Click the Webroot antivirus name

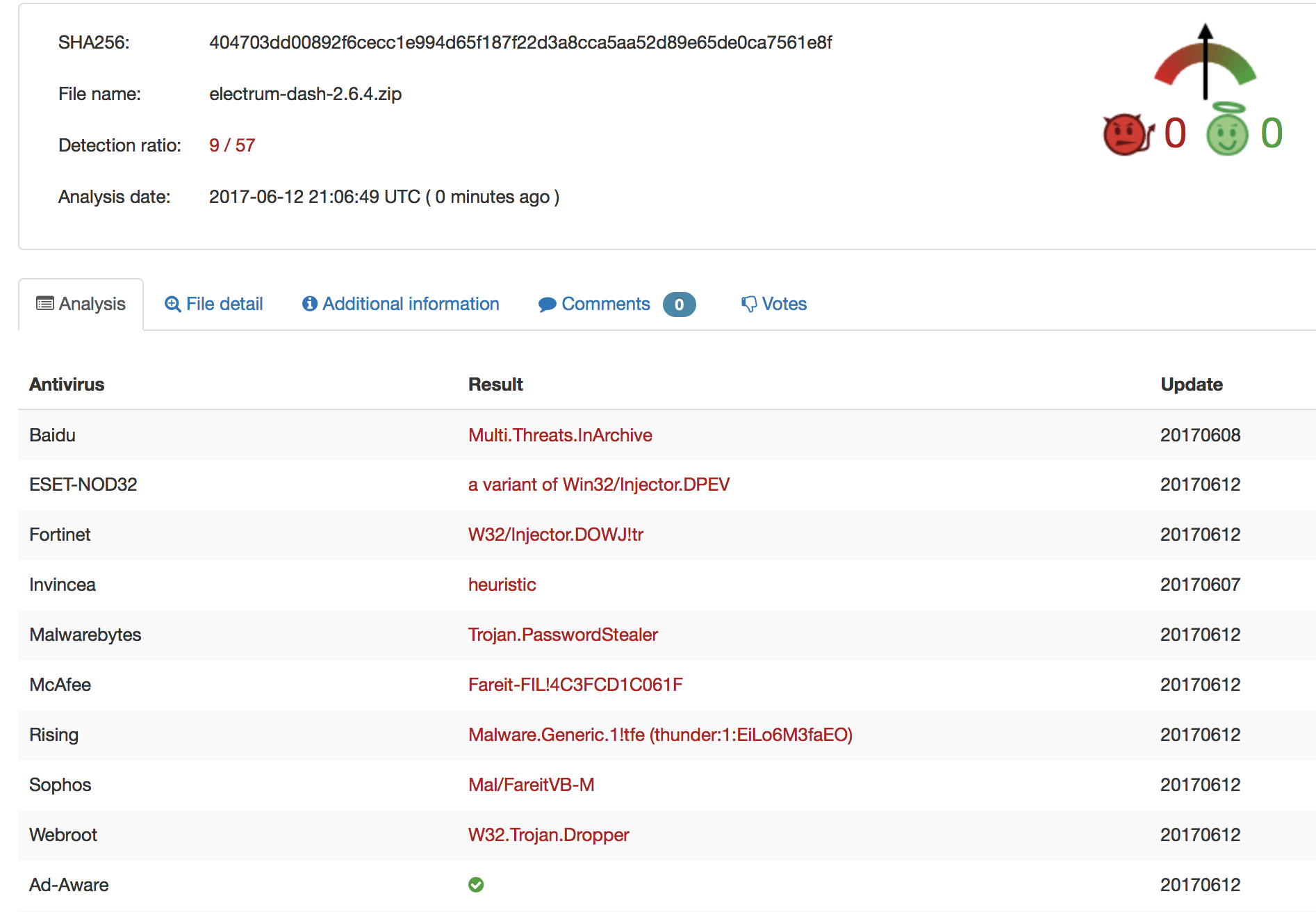[63, 835]
